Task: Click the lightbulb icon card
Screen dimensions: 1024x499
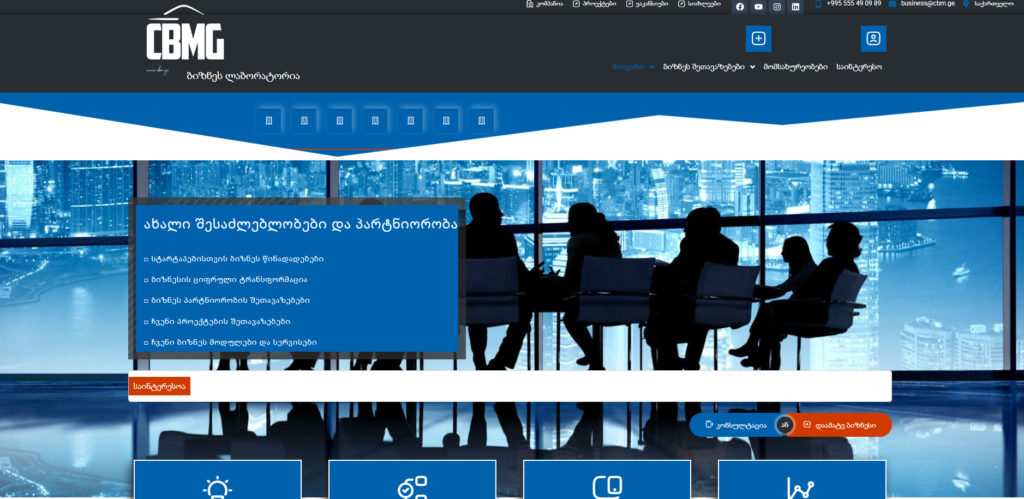Action: coord(216,486)
